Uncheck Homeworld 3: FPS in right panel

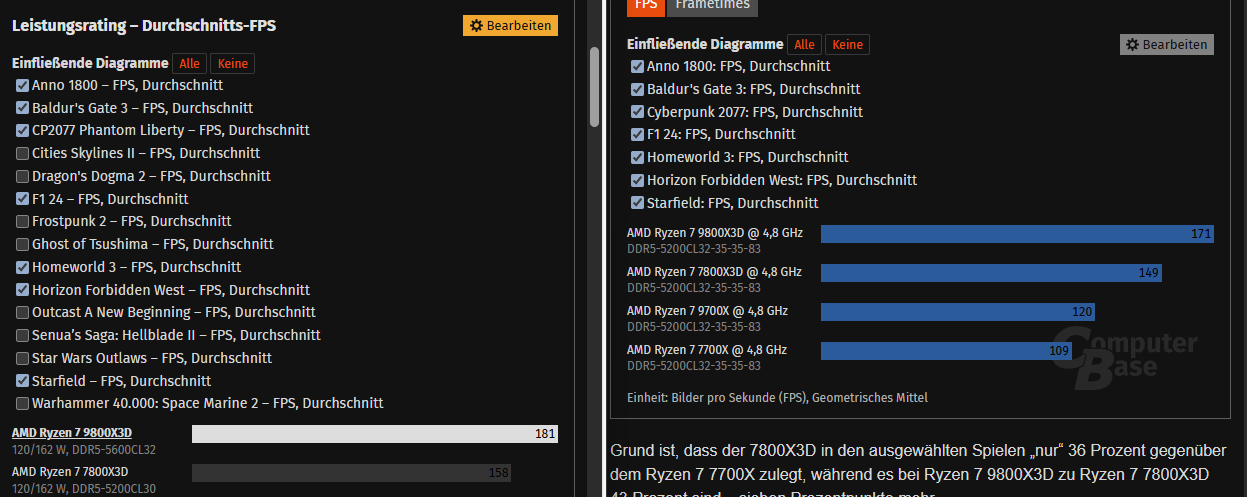point(637,157)
